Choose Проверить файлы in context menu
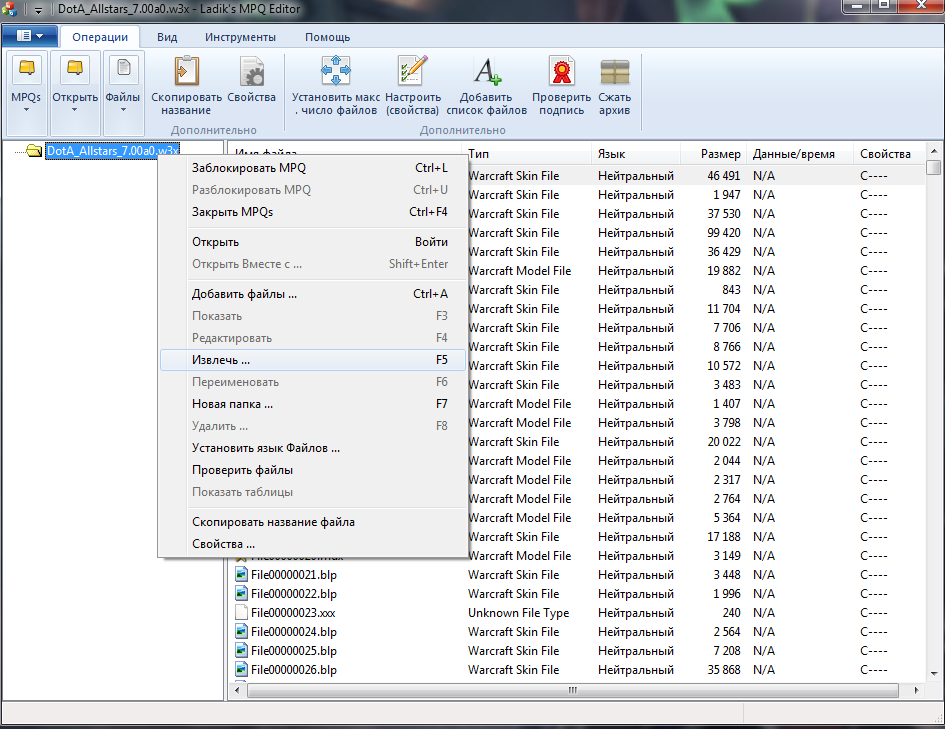Screen dimensions: 945x729 313,470
